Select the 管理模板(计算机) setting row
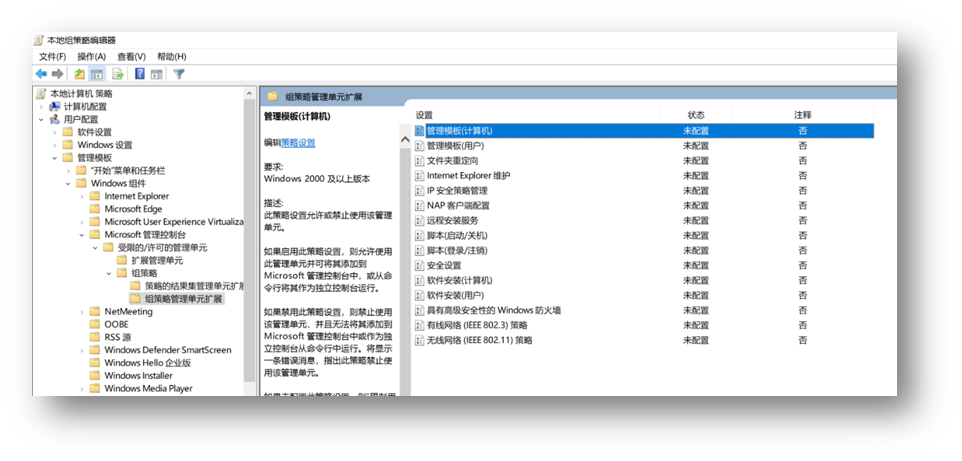Screen dimensions: 962x461 (644, 131)
